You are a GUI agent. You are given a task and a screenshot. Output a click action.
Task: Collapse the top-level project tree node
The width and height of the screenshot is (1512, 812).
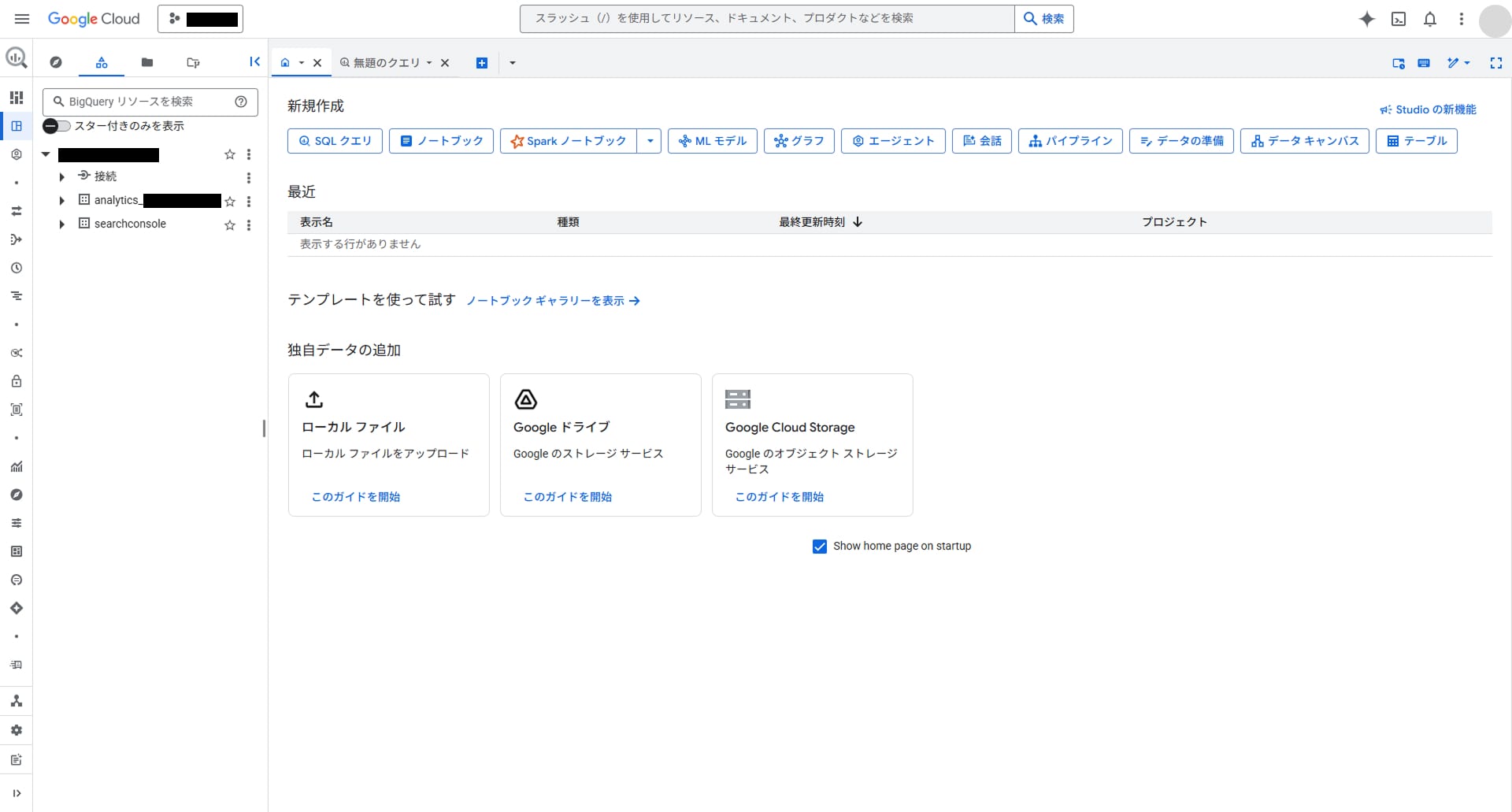pyautogui.click(x=46, y=154)
